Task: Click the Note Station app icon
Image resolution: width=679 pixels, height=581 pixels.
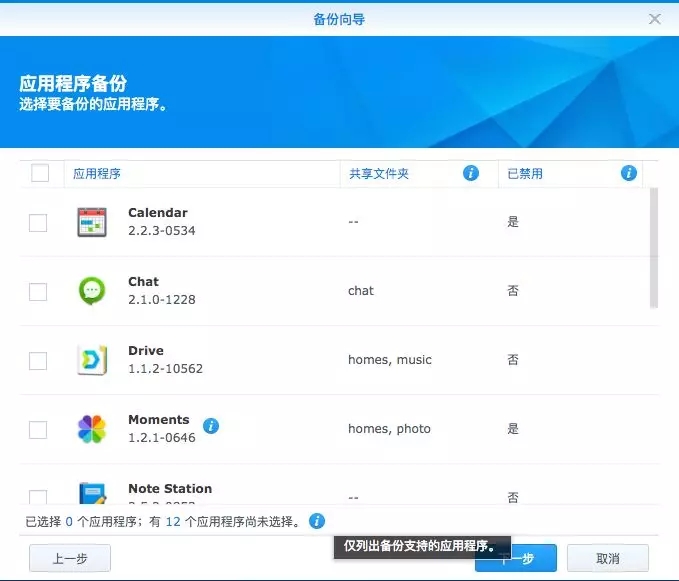Action: point(92,493)
